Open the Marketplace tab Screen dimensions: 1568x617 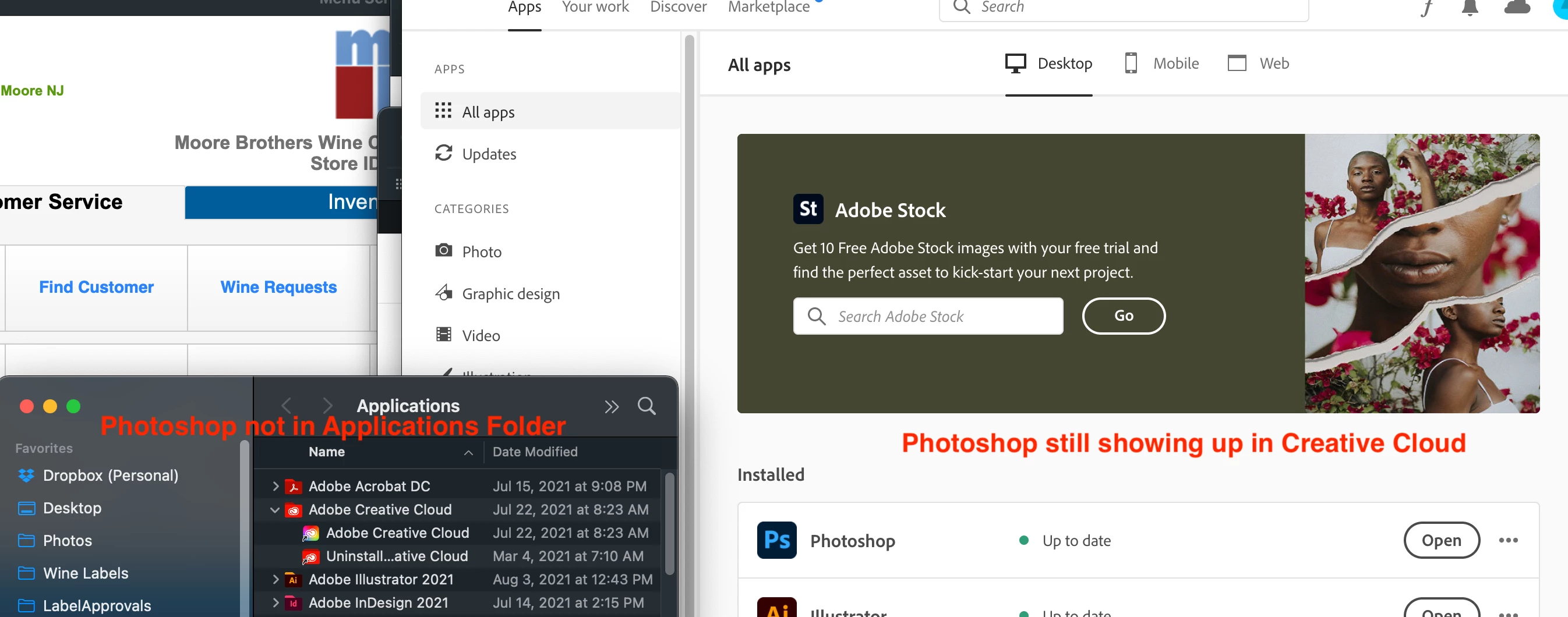pos(768,8)
